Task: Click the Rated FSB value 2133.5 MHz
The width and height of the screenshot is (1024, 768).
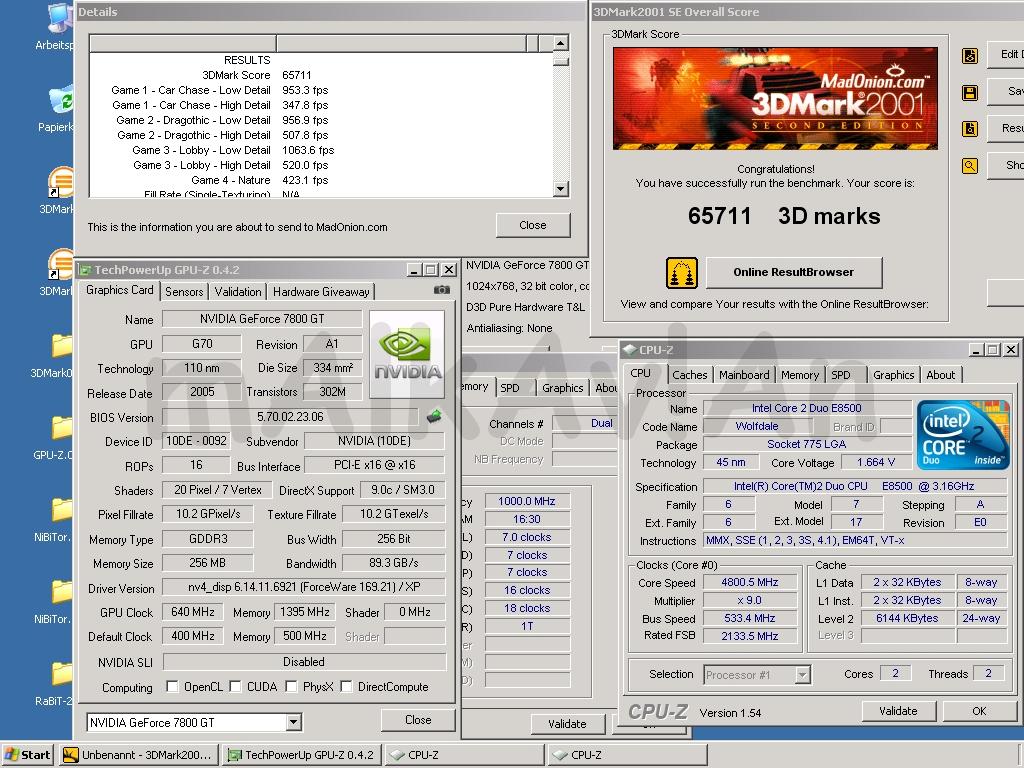Action: point(750,635)
